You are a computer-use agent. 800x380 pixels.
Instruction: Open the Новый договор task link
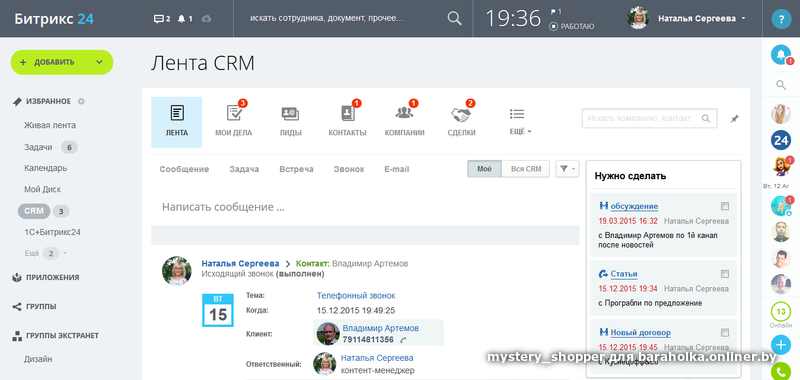(640, 333)
